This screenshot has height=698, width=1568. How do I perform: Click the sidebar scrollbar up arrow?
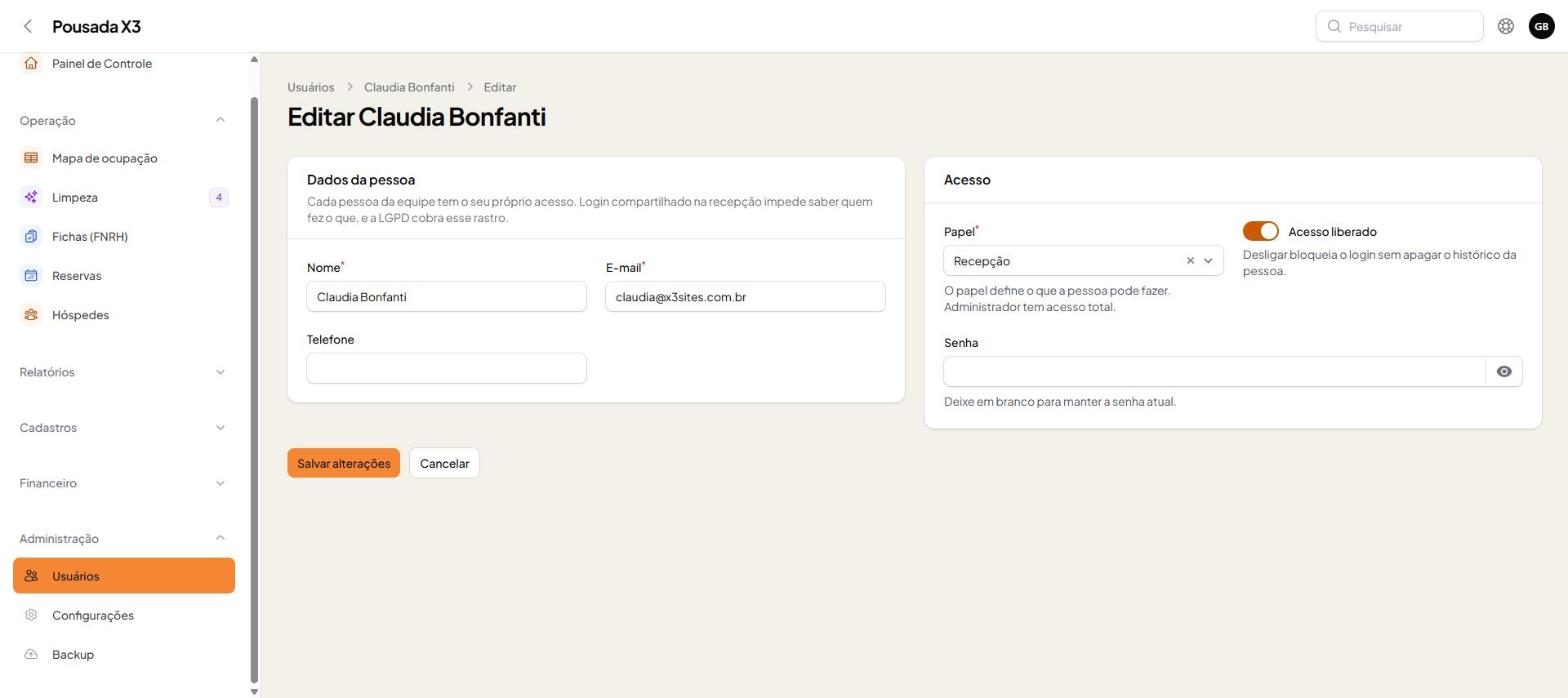click(x=254, y=60)
